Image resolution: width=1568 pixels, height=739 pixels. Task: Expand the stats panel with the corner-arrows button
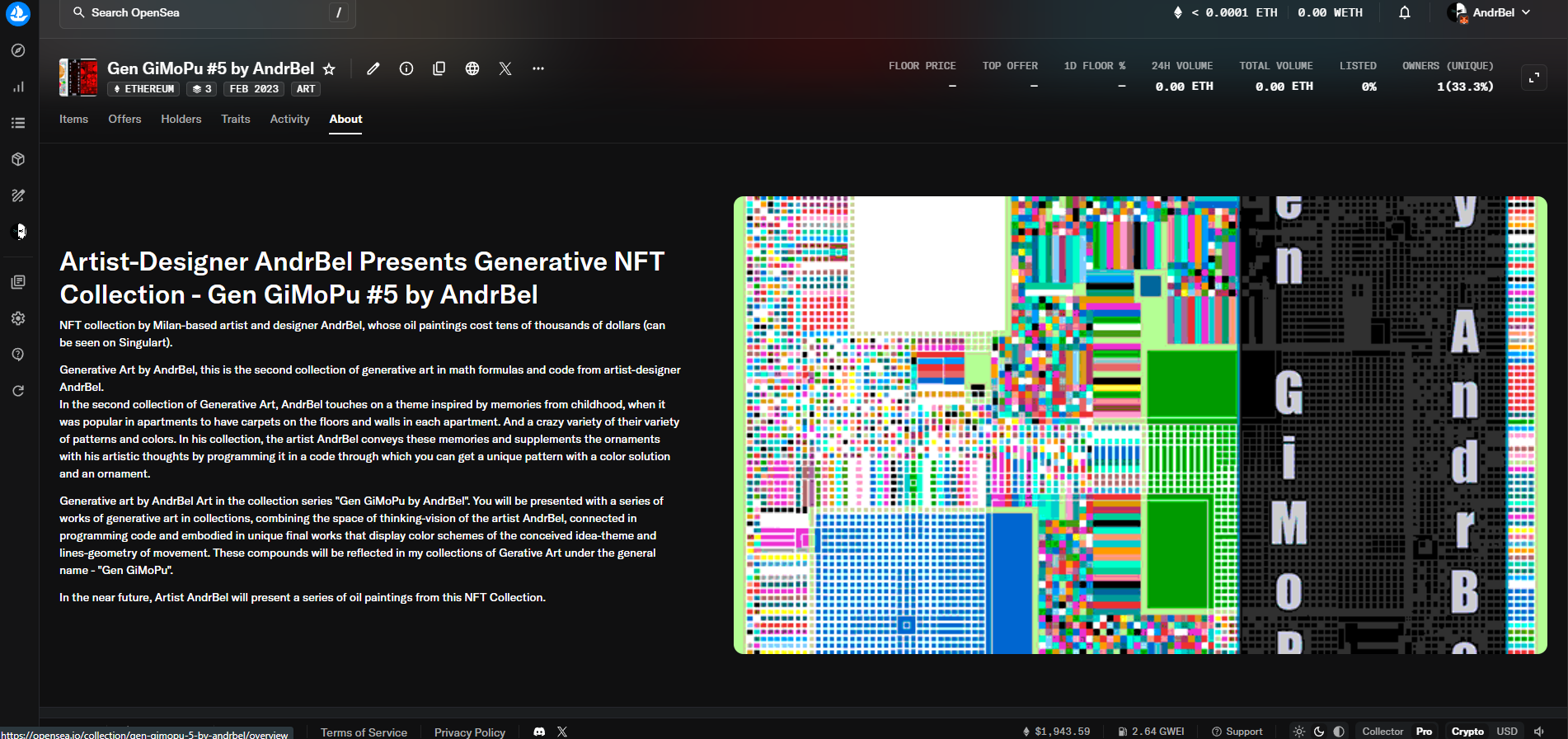click(x=1534, y=78)
